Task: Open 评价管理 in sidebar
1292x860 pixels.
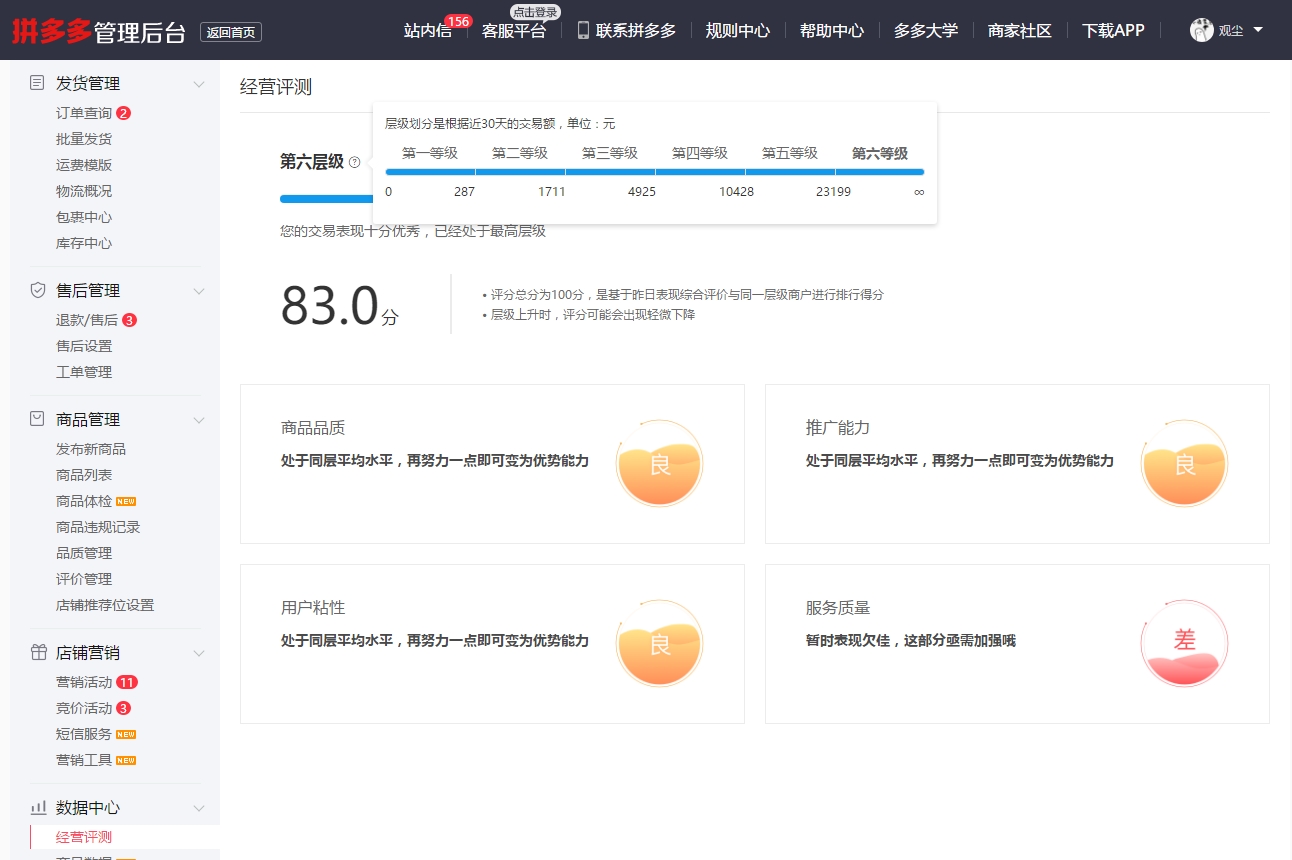Action: click(x=84, y=579)
